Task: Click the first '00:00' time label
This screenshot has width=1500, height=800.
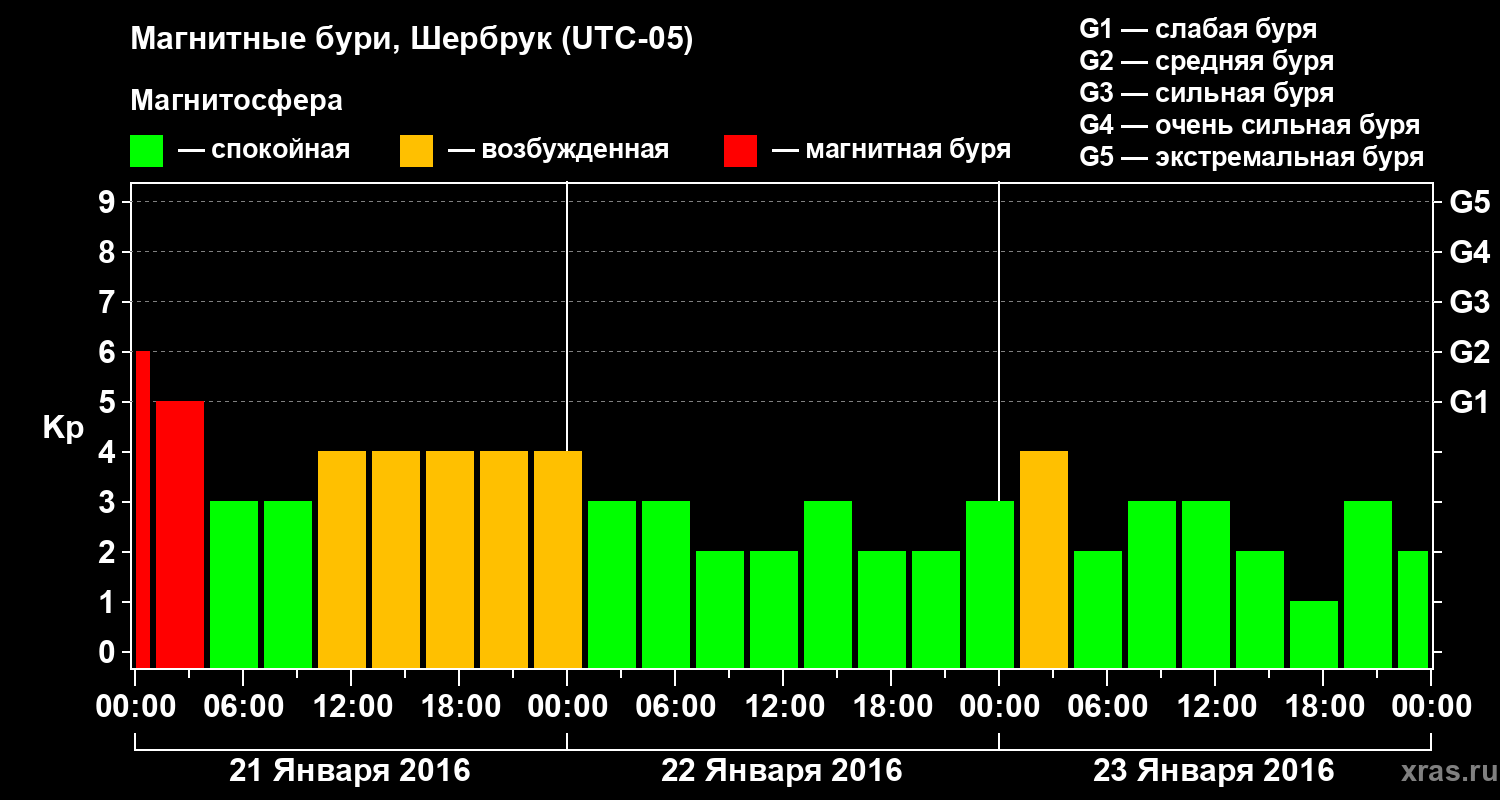Action: (135, 707)
